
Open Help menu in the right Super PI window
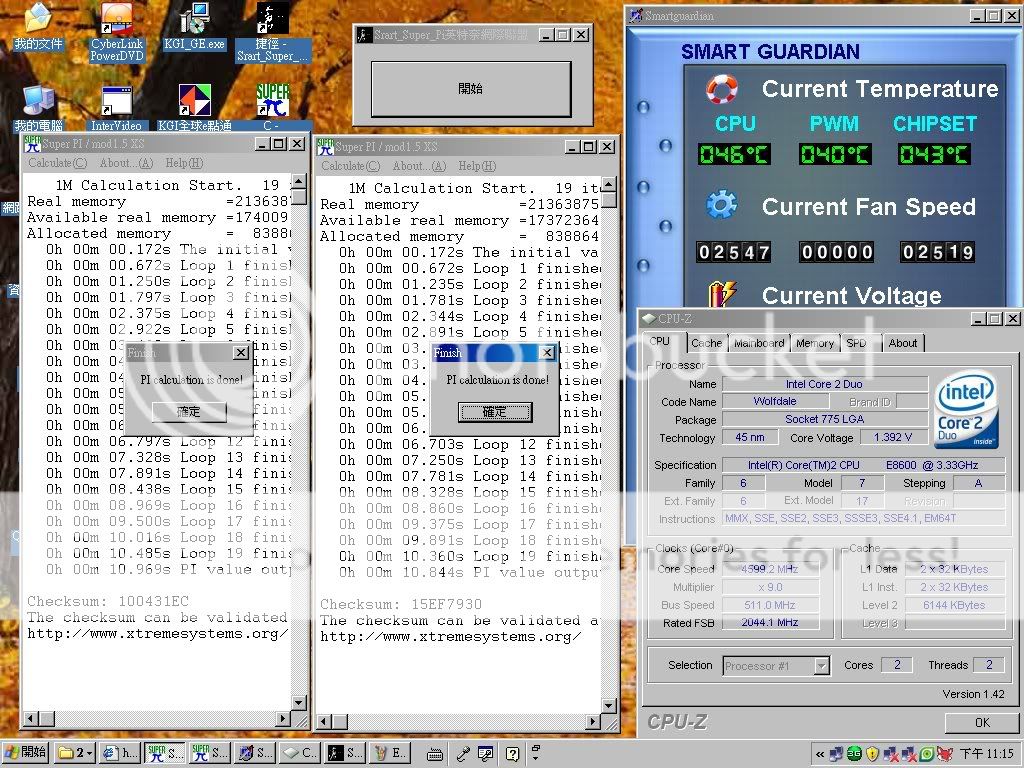[470, 166]
